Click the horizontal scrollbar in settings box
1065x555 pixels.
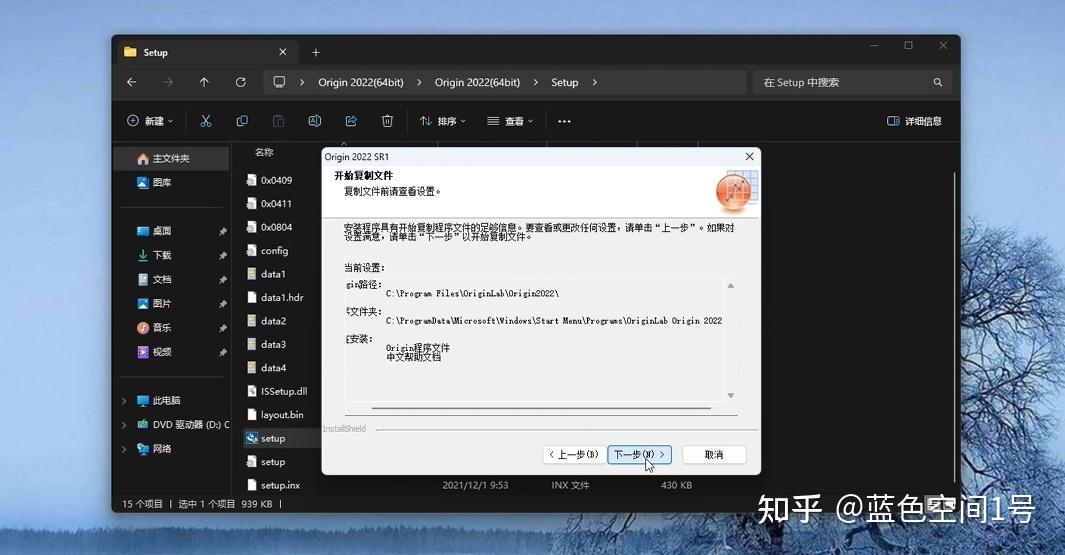pyautogui.click(x=541, y=408)
